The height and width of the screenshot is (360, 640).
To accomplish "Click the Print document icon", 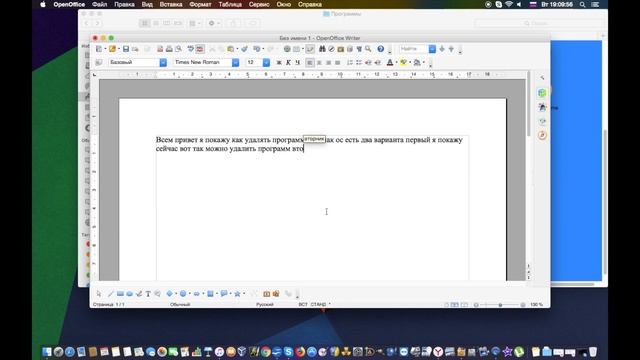I will pyautogui.click(x=169, y=49).
